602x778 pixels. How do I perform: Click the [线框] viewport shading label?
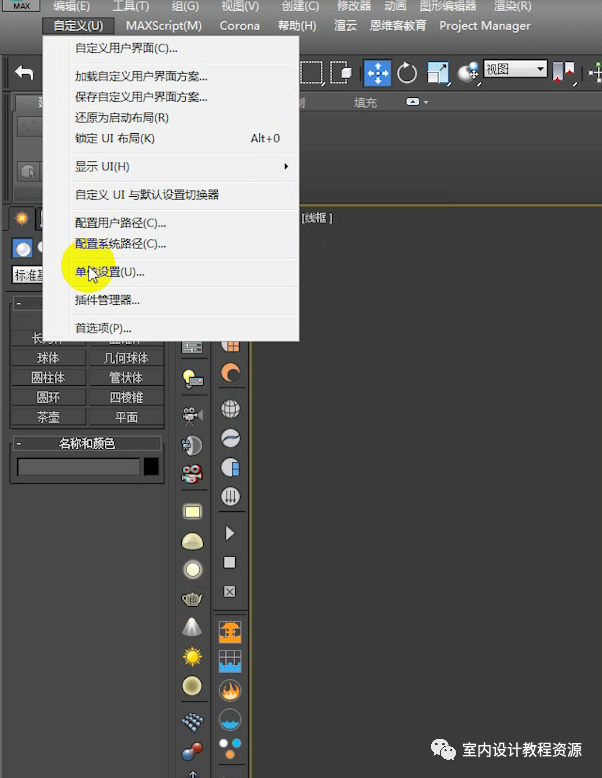[317, 217]
